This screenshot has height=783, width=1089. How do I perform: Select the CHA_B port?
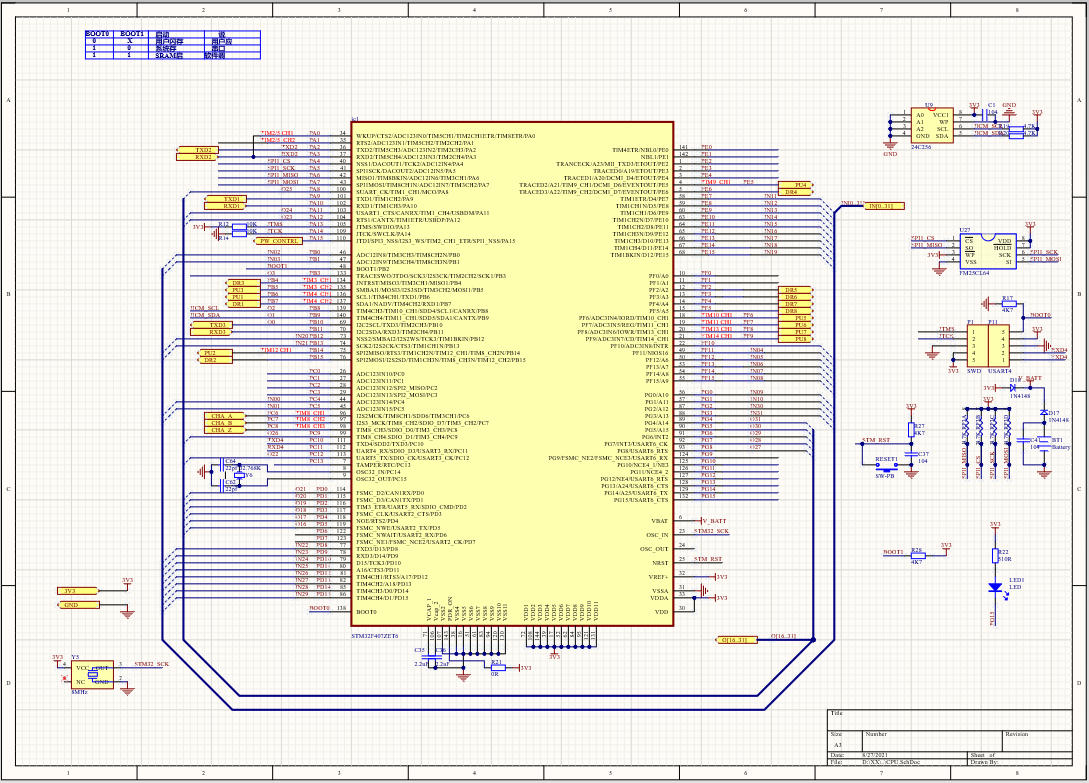[224, 423]
